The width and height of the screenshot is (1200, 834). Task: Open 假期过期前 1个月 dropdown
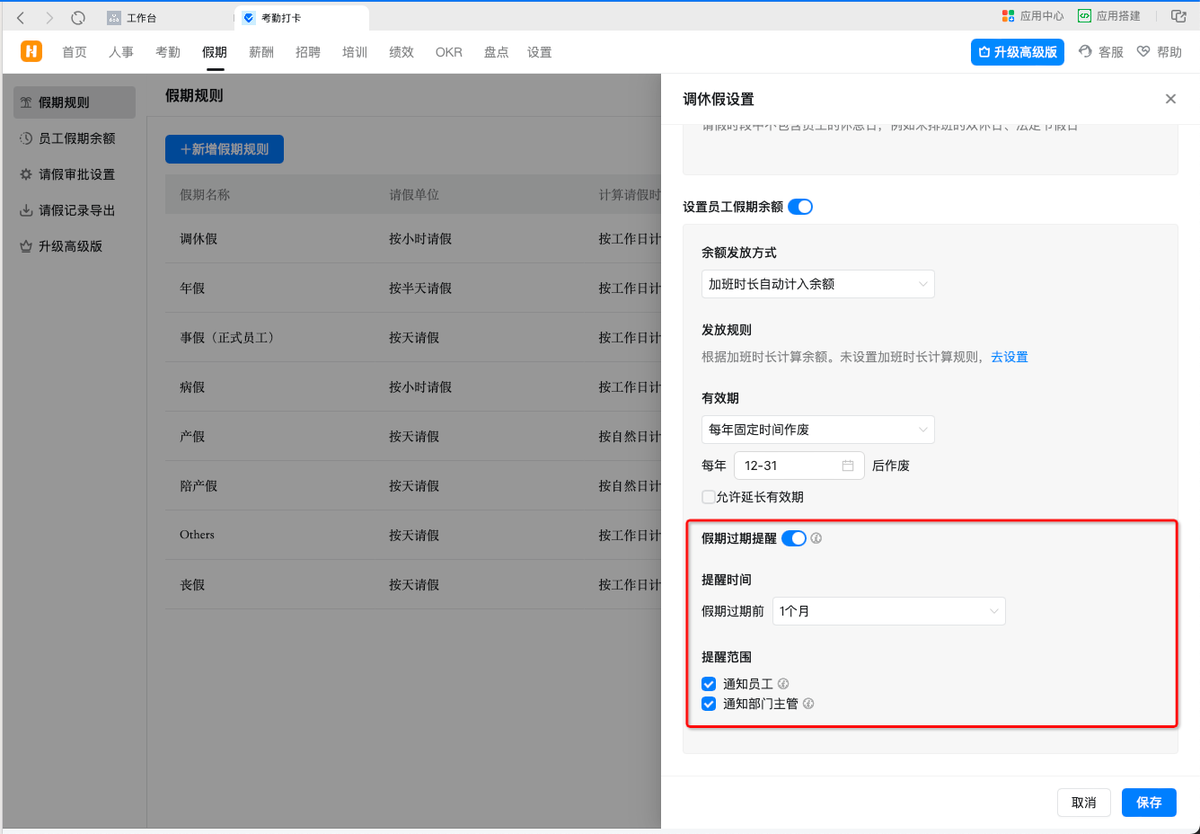tap(888, 611)
